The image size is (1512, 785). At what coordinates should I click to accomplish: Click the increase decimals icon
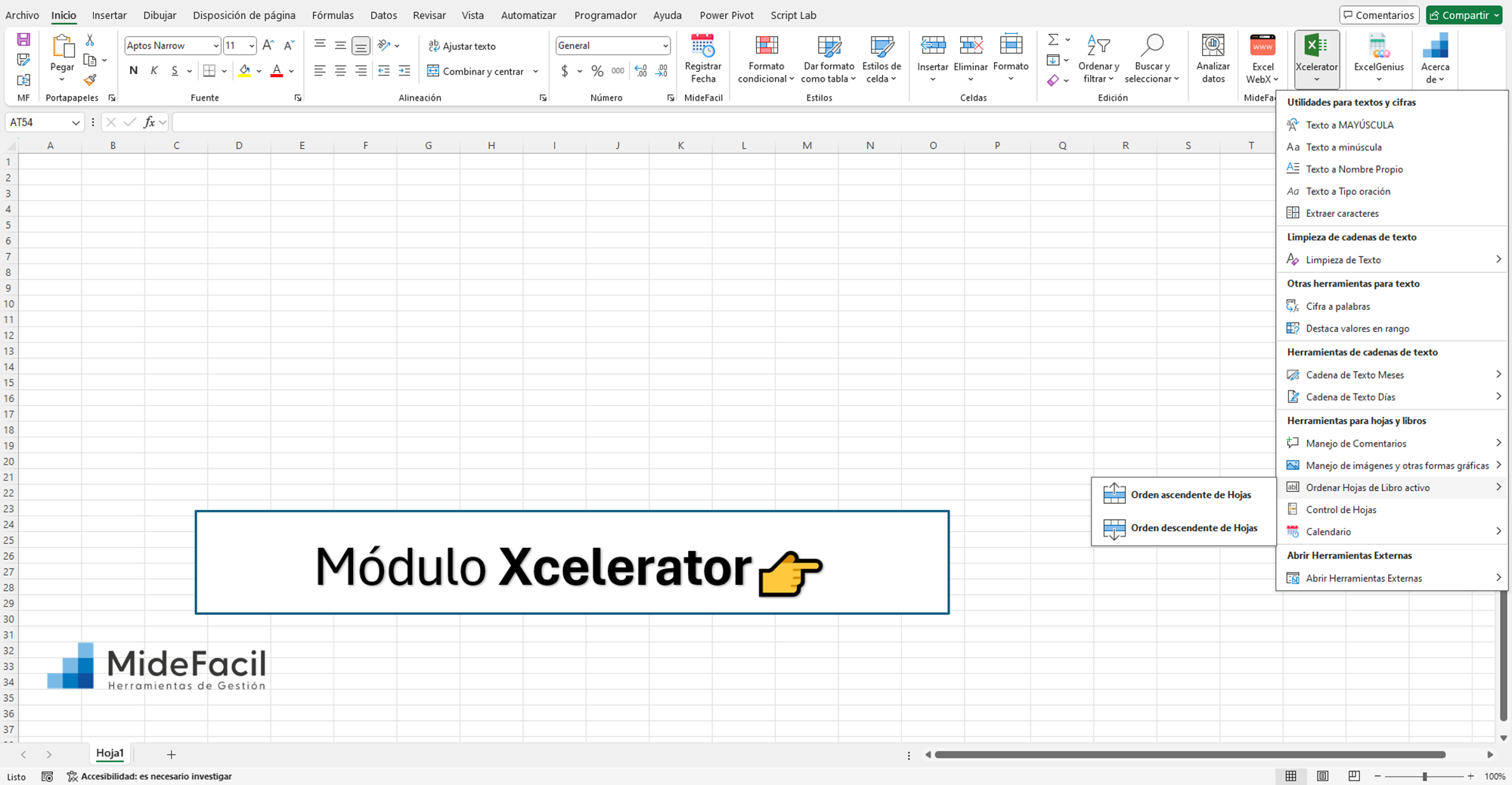(x=641, y=71)
